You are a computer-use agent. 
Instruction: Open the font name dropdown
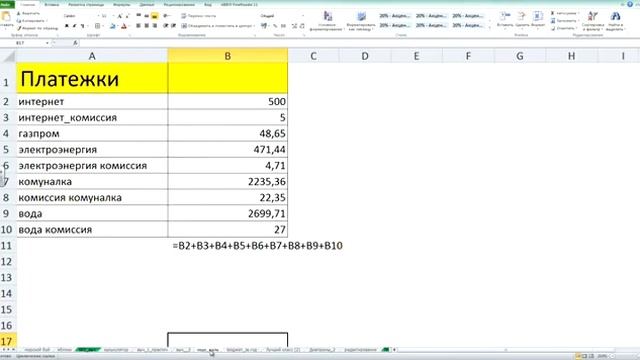click(98, 16)
